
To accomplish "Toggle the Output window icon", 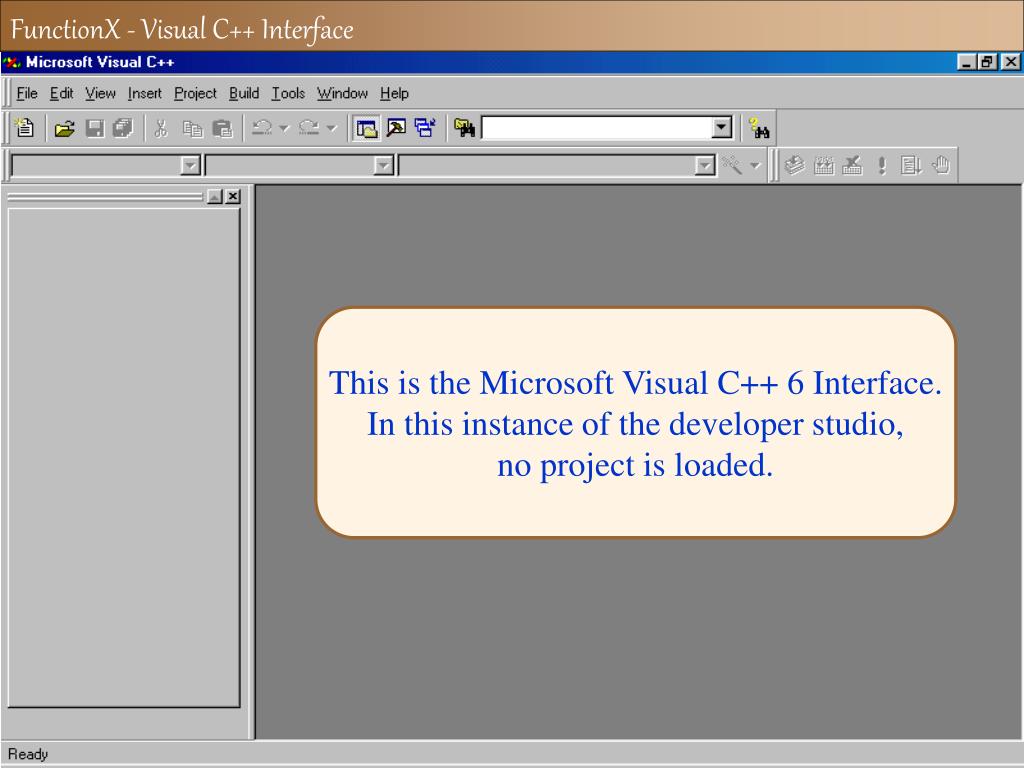I will point(396,128).
